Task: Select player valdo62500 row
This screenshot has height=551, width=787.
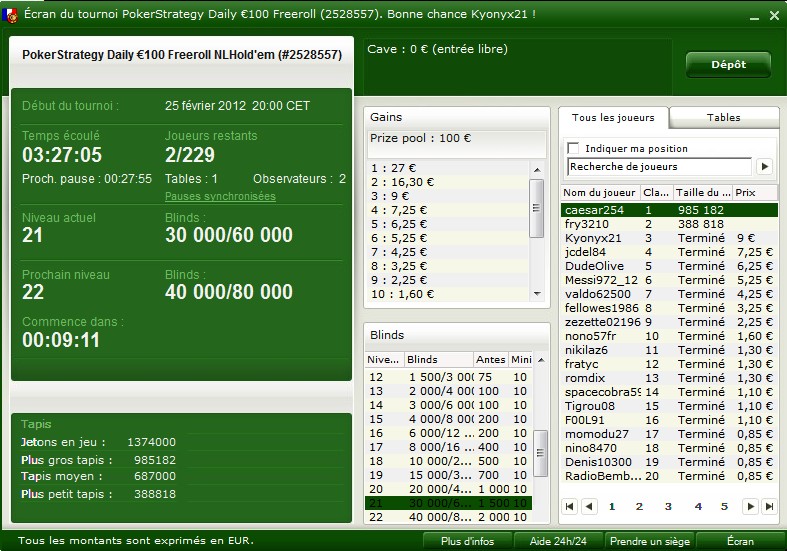Action: (669, 294)
